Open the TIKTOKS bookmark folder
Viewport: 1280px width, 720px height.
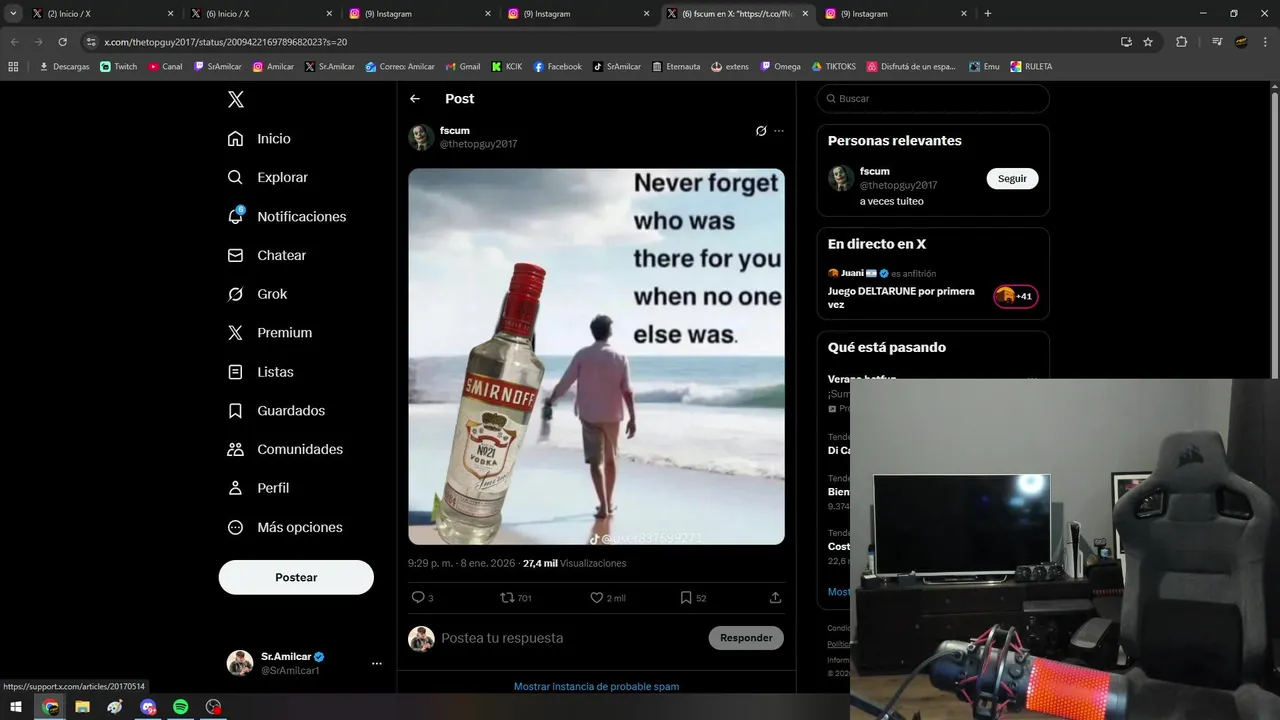pyautogui.click(x=833, y=66)
